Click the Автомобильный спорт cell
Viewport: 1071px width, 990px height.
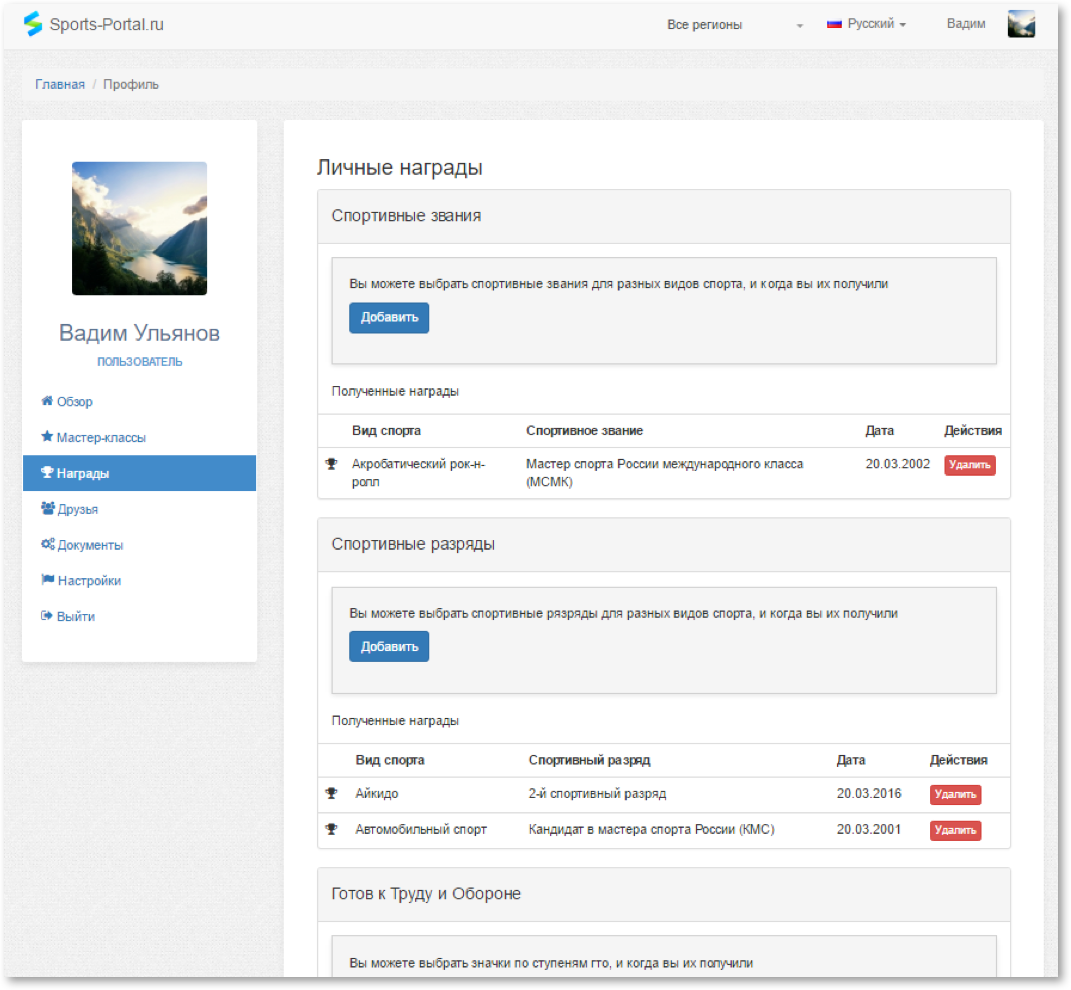coord(421,829)
